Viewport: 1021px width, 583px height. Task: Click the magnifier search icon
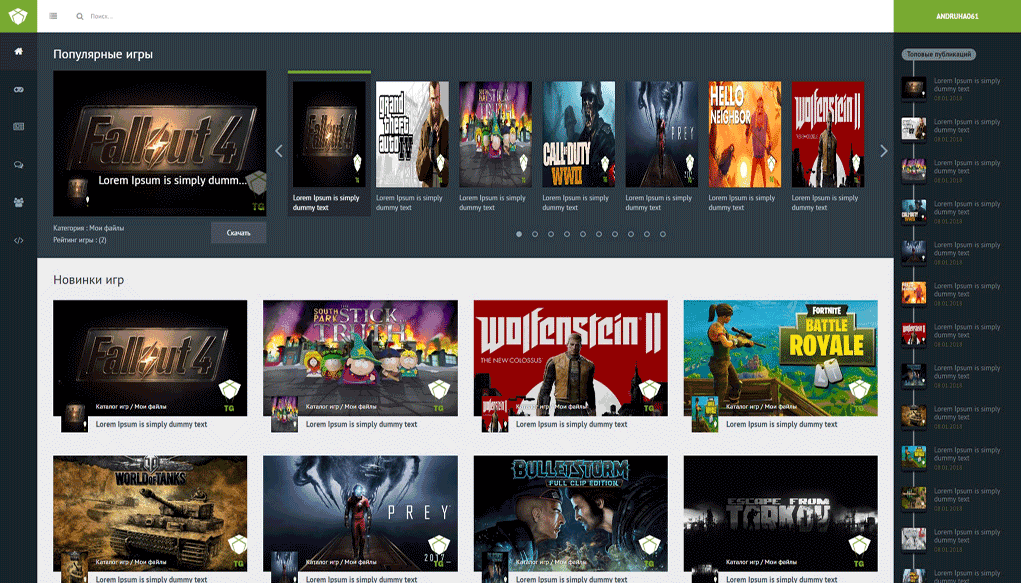click(79, 16)
